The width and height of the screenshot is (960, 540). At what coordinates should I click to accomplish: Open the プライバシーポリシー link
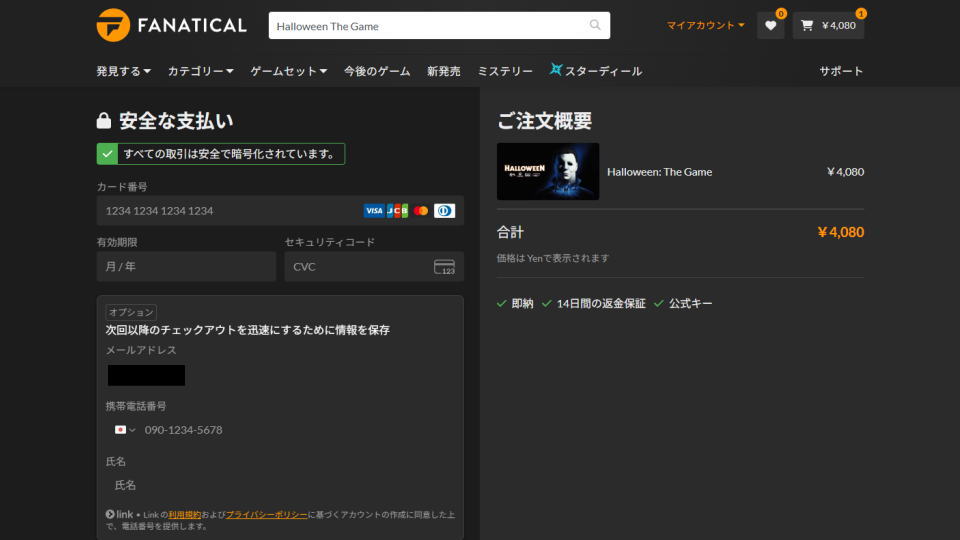click(266, 515)
